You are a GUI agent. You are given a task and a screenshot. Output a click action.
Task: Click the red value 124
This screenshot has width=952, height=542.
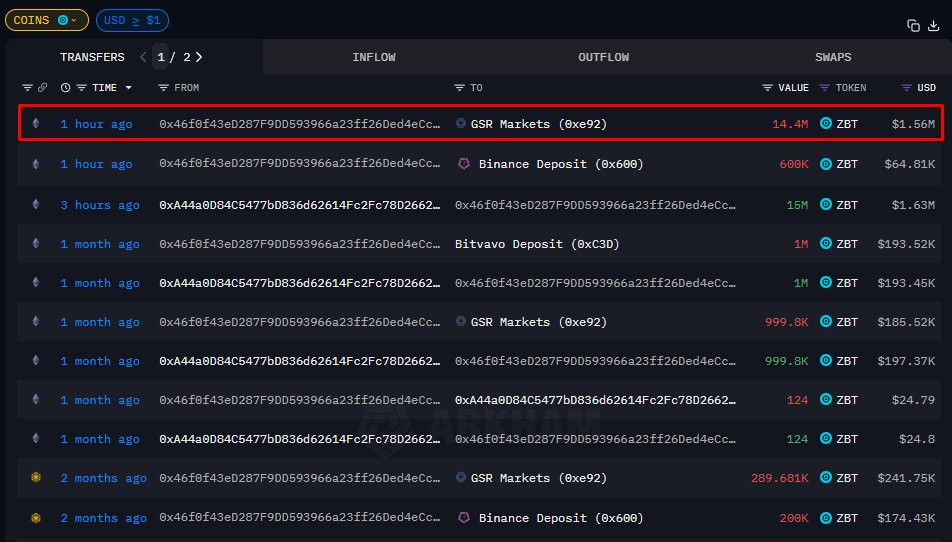(797, 400)
